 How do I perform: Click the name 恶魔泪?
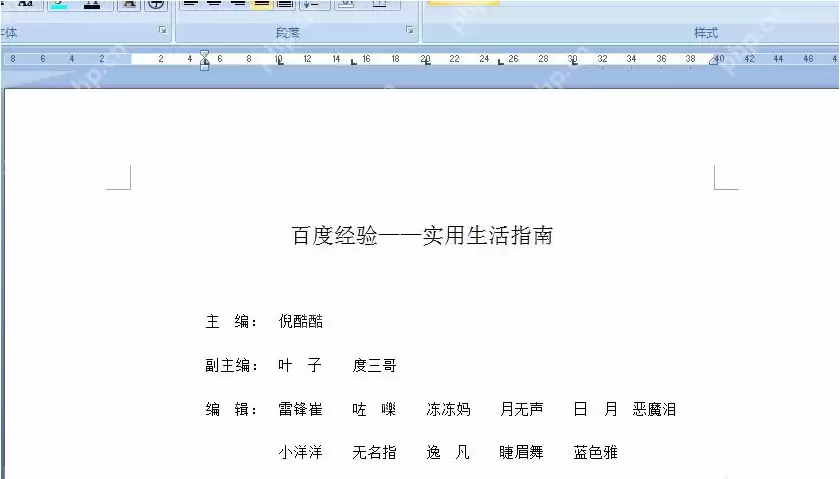pos(654,409)
